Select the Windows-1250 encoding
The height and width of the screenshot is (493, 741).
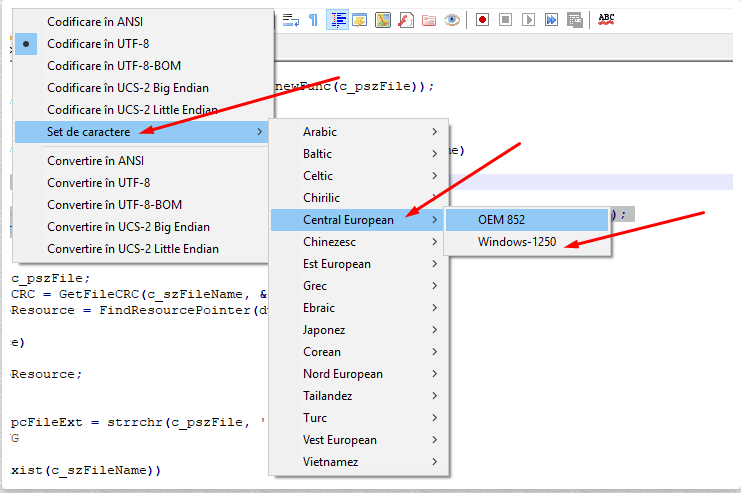click(527, 242)
